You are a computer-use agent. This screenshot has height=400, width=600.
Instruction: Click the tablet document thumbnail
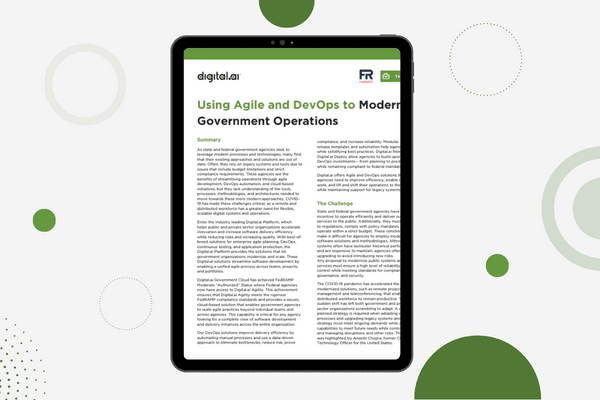click(x=292, y=204)
